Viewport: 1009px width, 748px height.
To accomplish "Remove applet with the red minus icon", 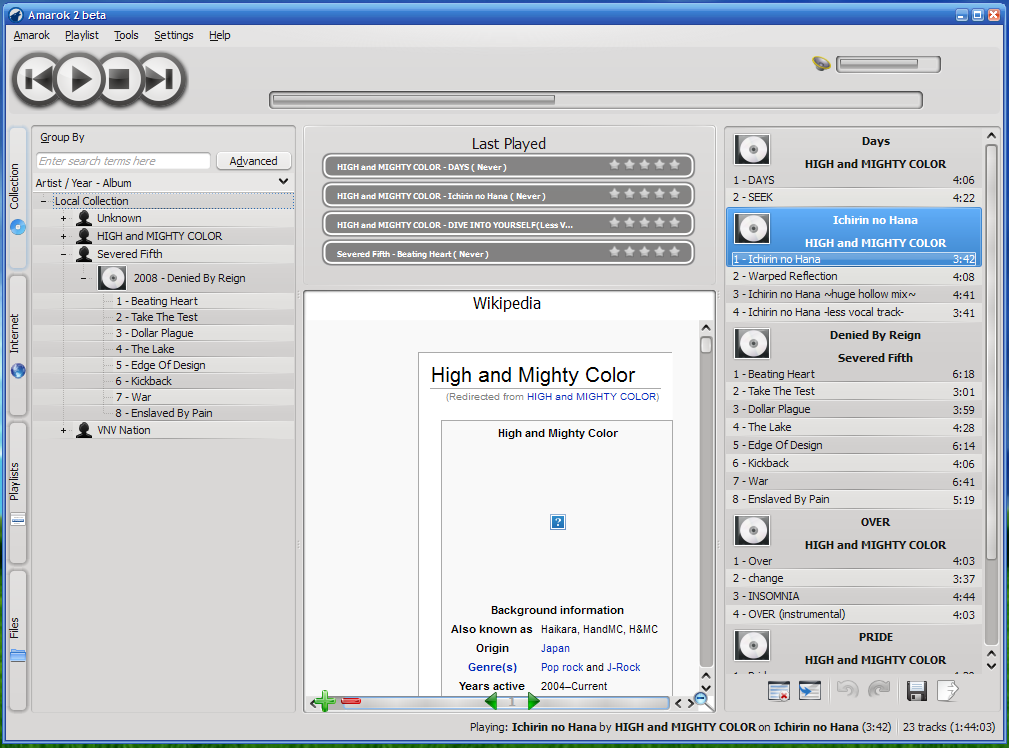I will tap(351, 701).
